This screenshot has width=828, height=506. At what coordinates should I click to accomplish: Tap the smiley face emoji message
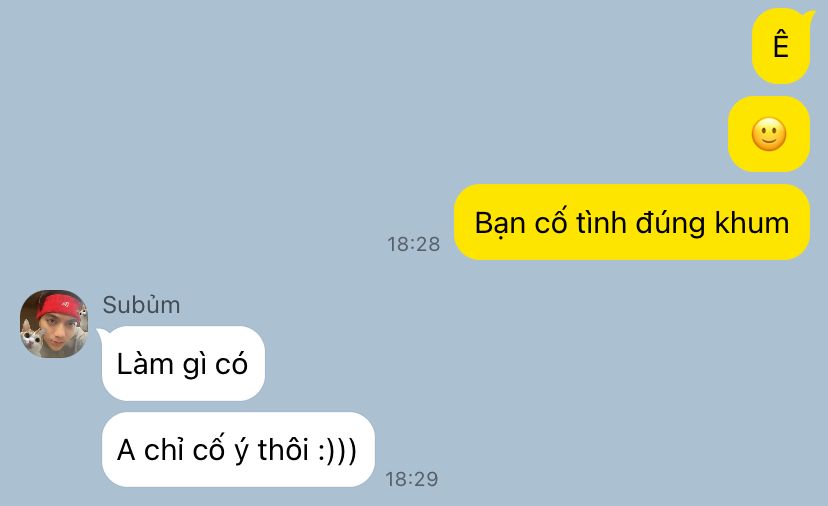(769, 134)
